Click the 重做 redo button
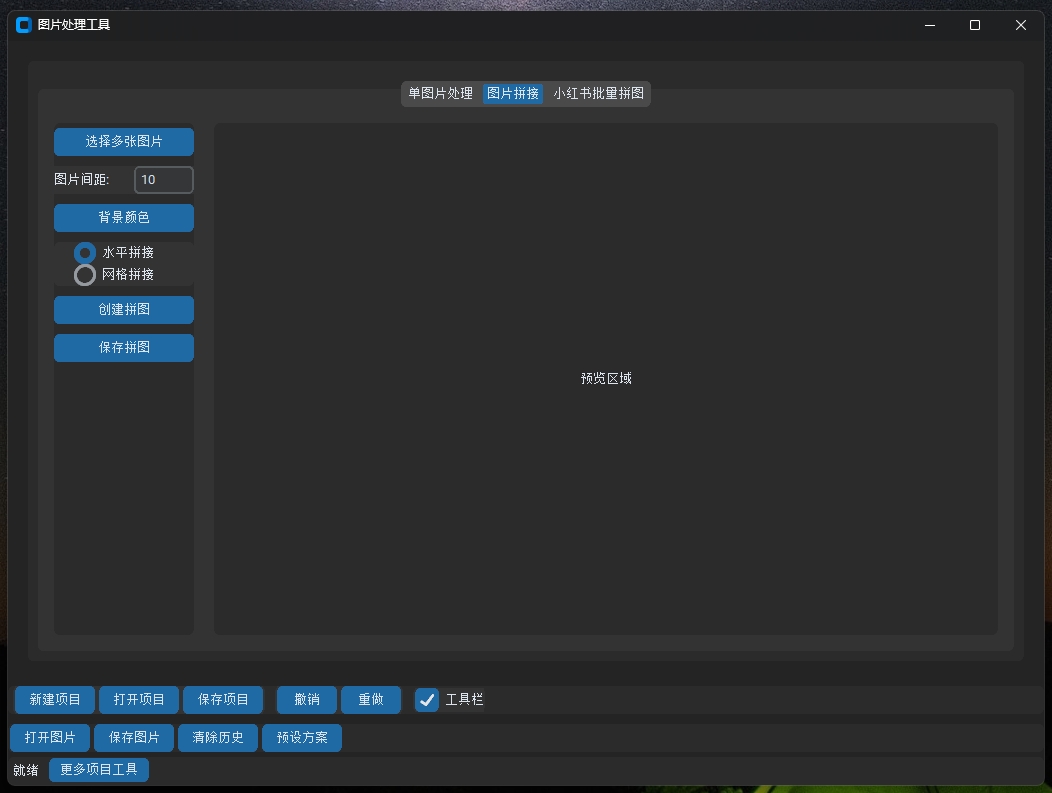Screen dimensions: 1052x793 371,700
